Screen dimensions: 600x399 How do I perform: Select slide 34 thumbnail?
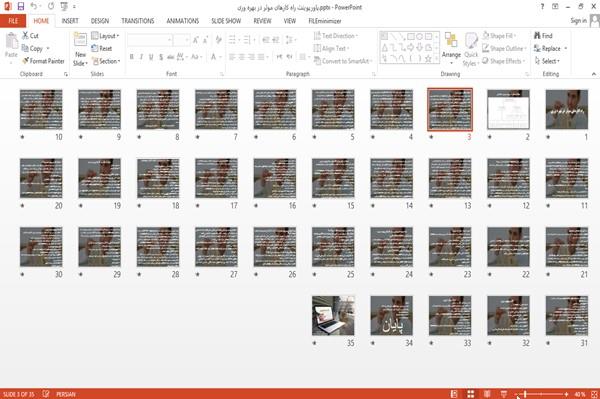[391, 316]
